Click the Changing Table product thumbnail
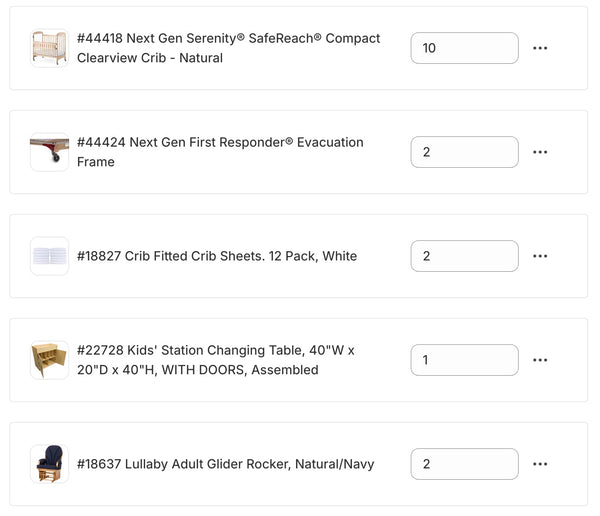This screenshot has width=600, height=516. (49, 360)
